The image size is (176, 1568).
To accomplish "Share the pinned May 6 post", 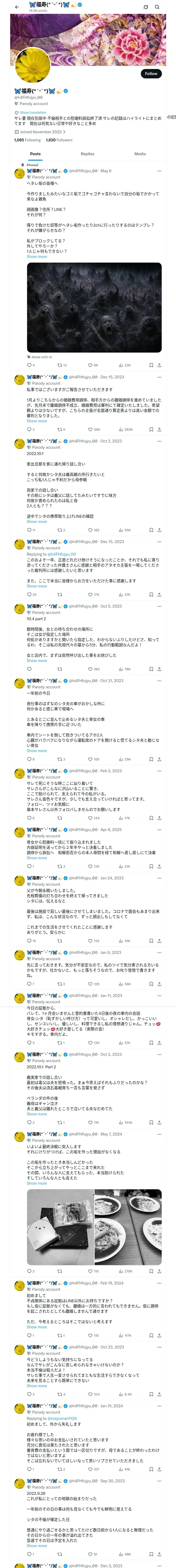I will click(159, 365).
